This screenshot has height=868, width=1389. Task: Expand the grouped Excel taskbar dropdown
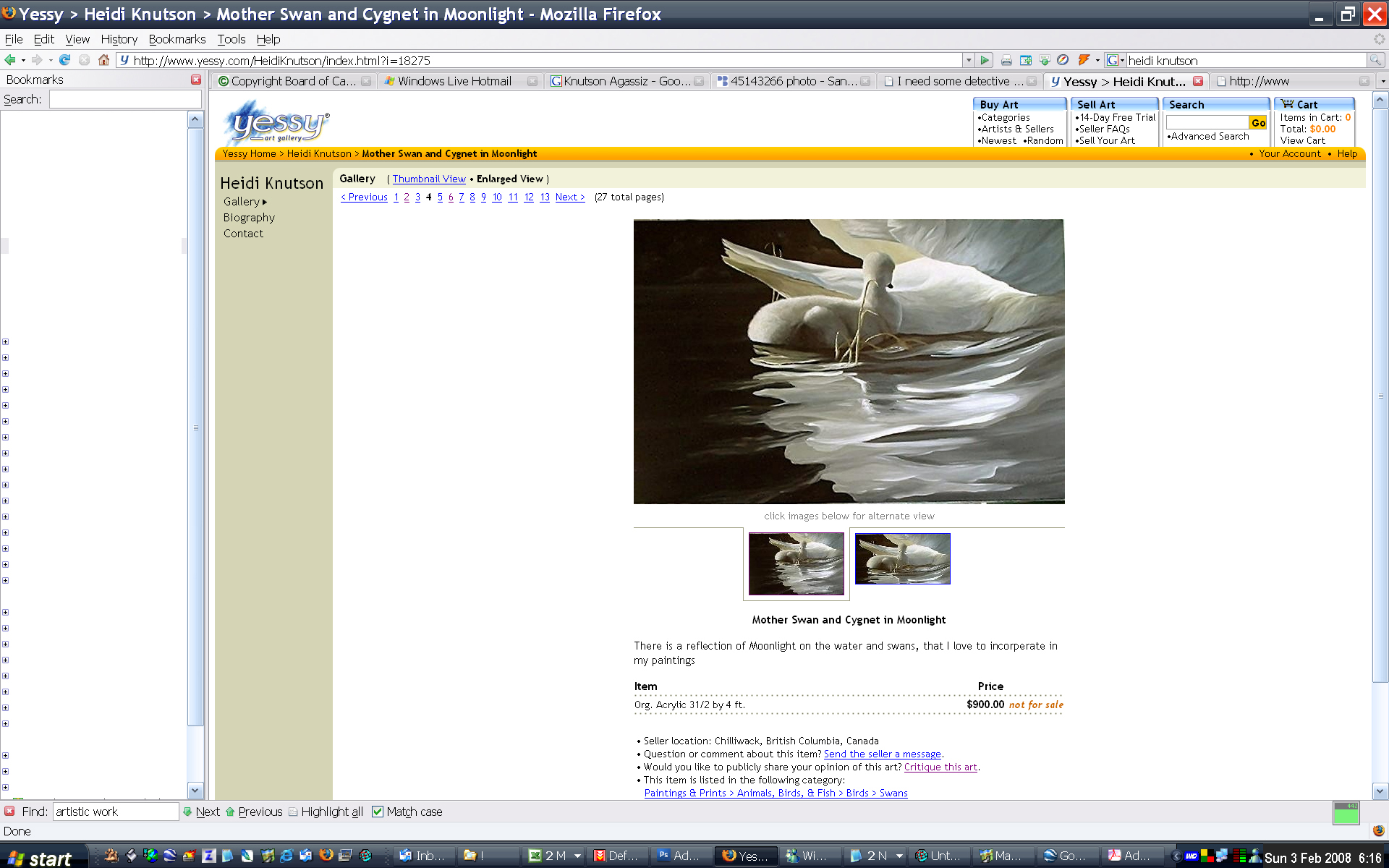click(x=577, y=856)
